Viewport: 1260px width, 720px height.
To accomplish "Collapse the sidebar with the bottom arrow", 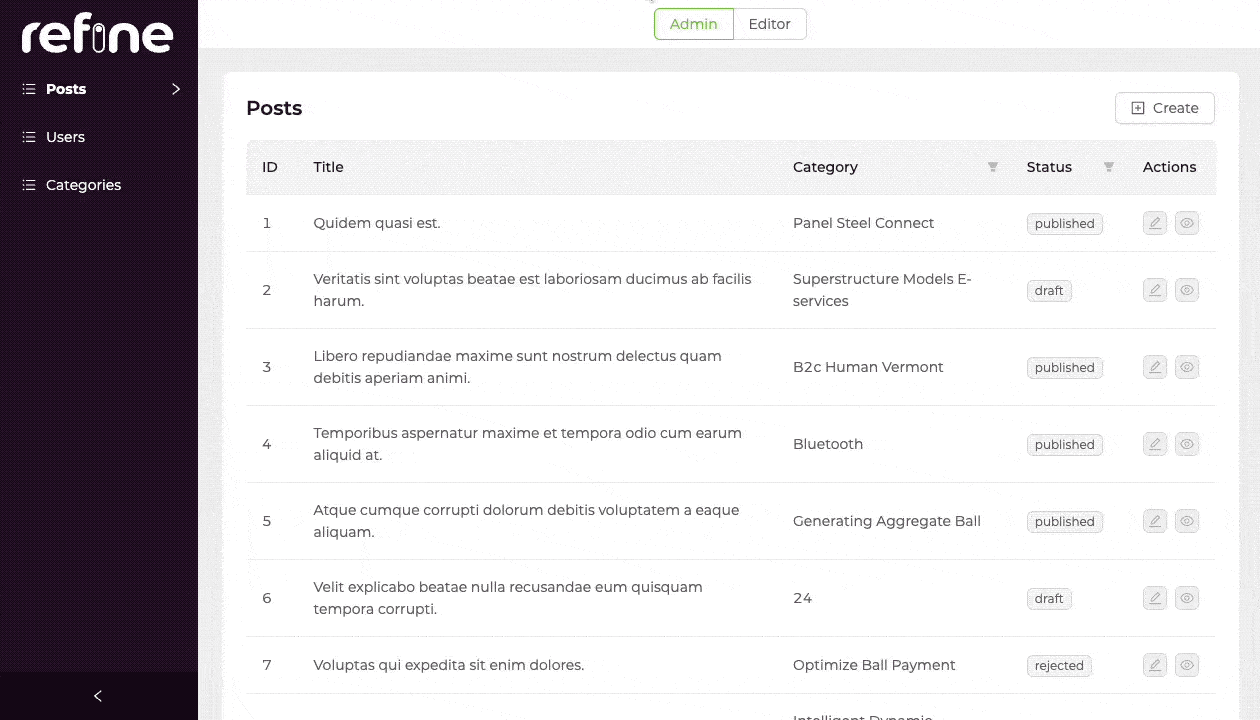I will click(x=98, y=696).
